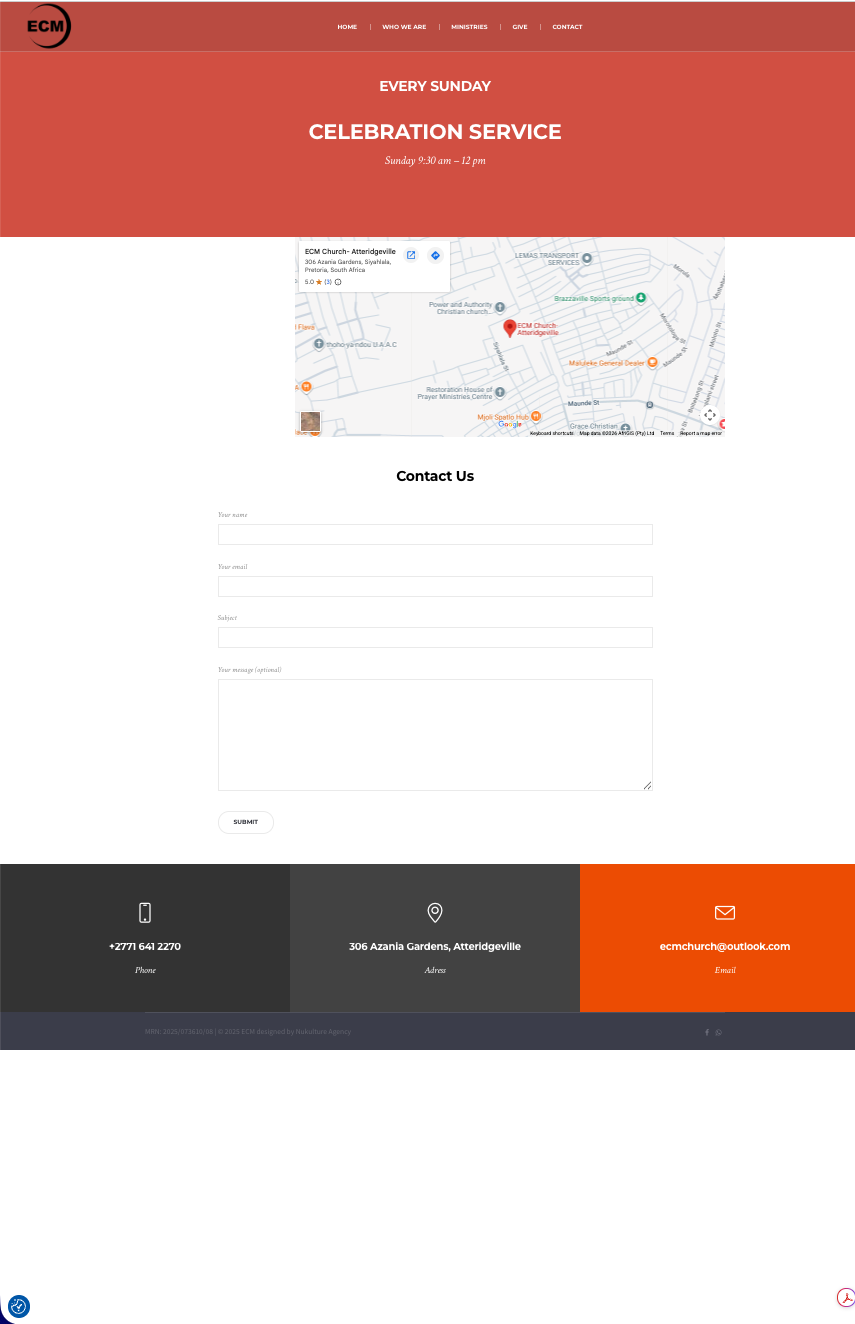Open the Facebook link in the footer
The image size is (855, 1324).
(707, 1032)
